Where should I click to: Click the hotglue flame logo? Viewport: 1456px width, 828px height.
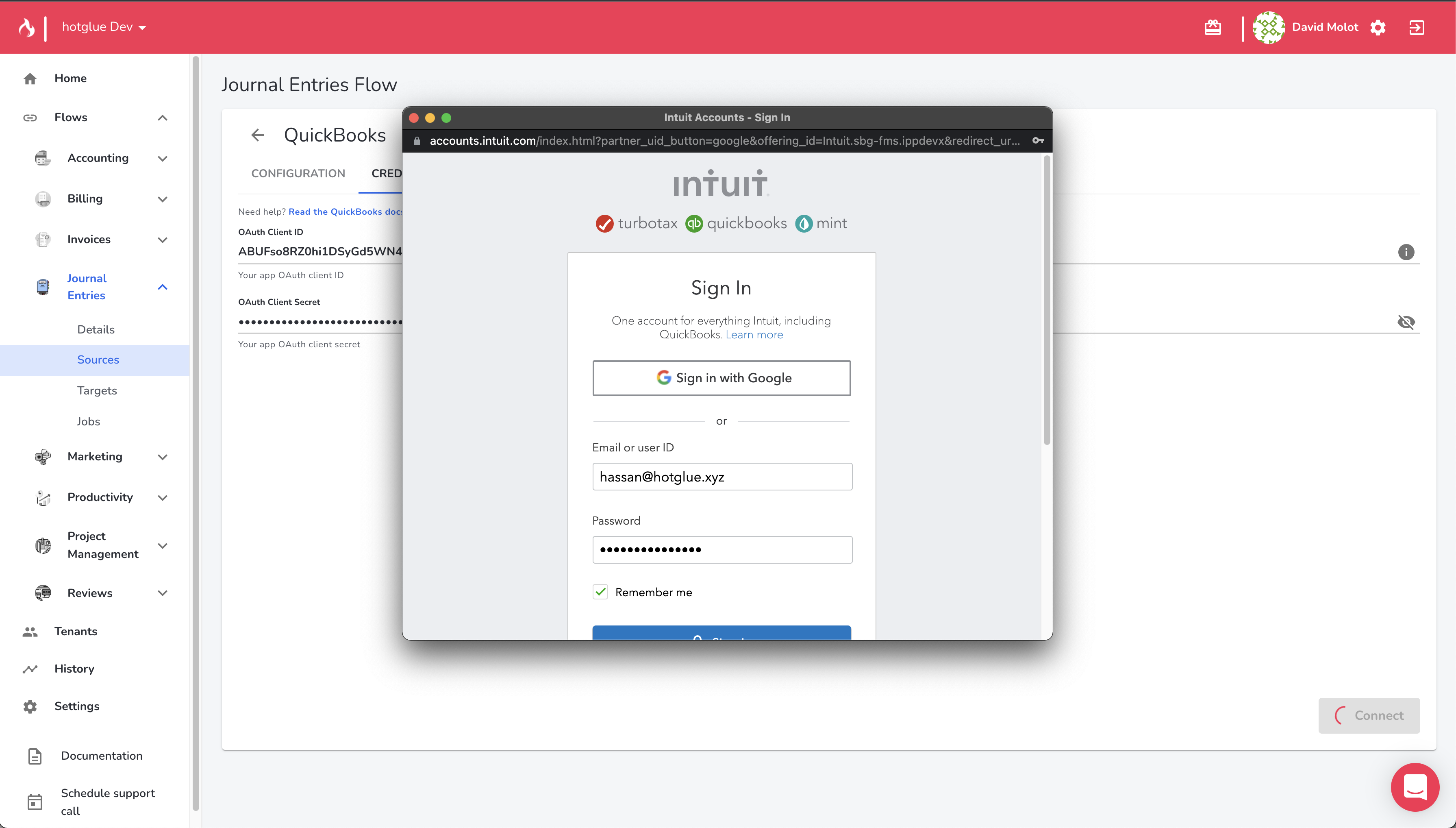[27, 27]
